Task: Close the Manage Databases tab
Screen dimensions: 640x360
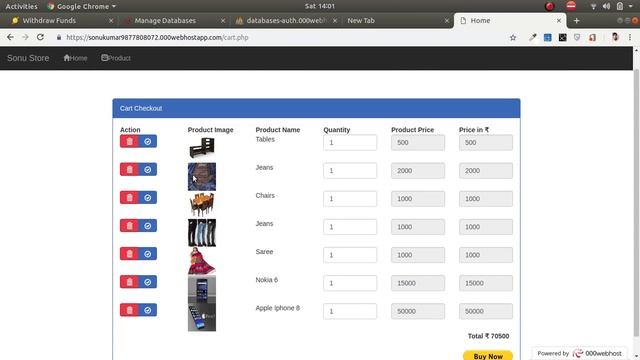Action: point(223,20)
